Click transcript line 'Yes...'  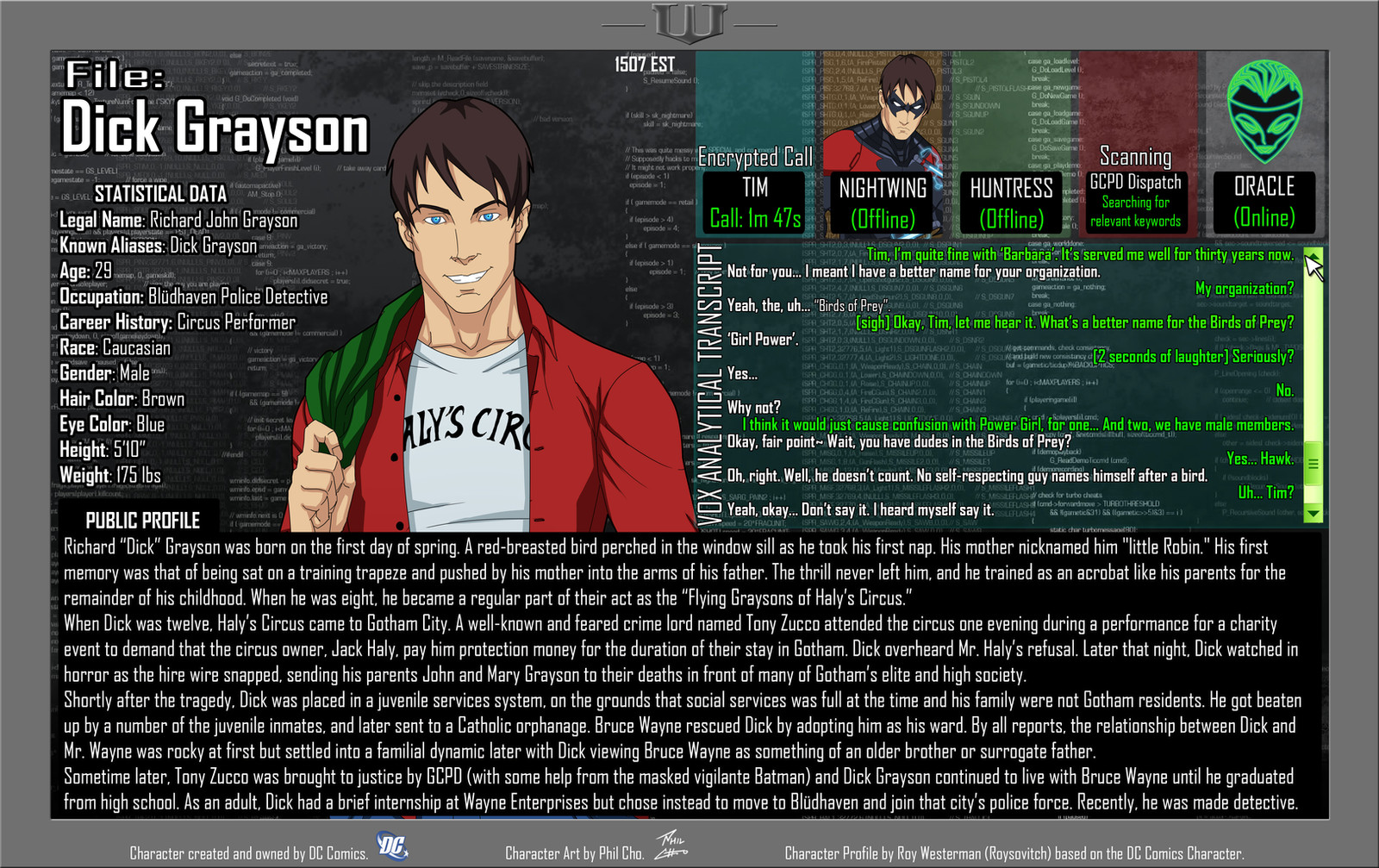click(x=742, y=373)
